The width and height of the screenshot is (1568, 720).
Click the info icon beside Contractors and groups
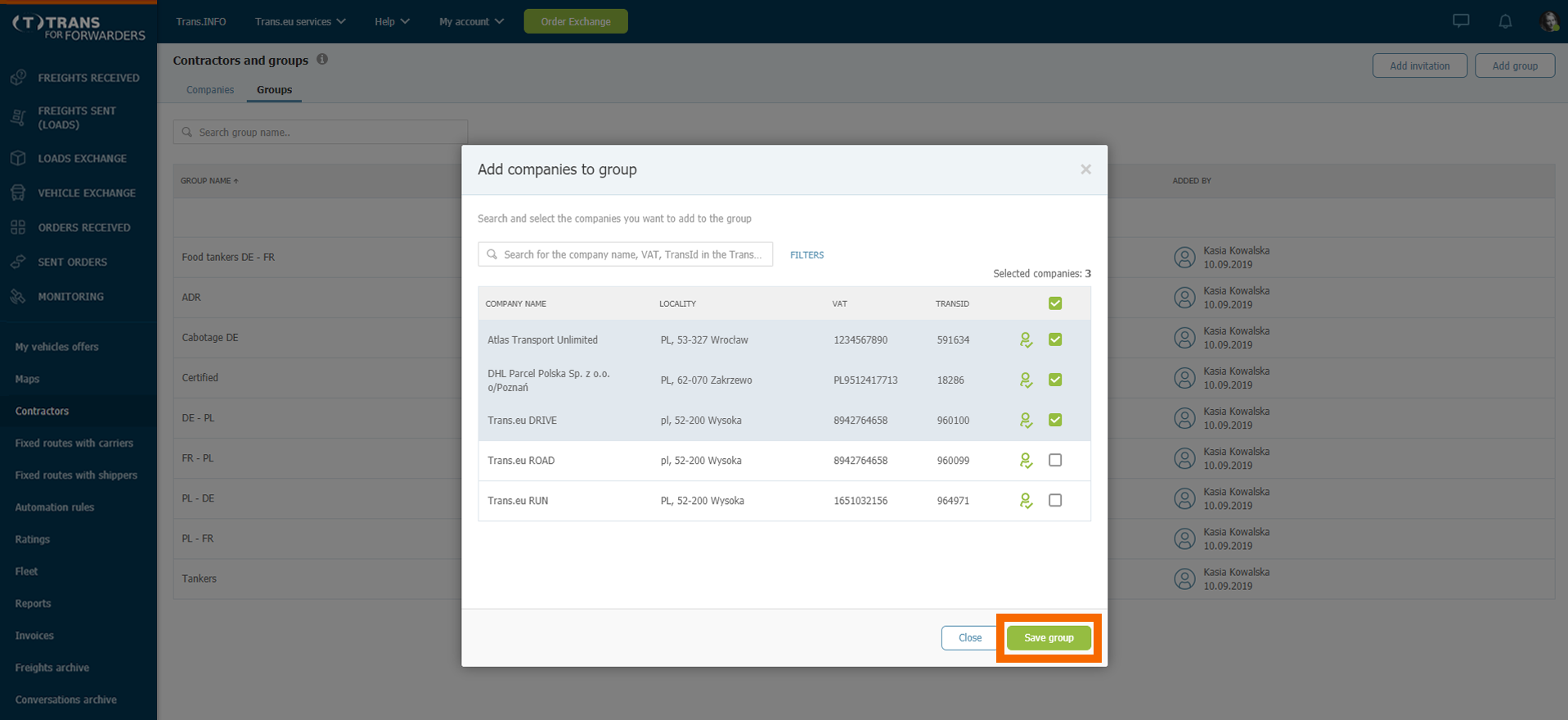coord(322,59)
